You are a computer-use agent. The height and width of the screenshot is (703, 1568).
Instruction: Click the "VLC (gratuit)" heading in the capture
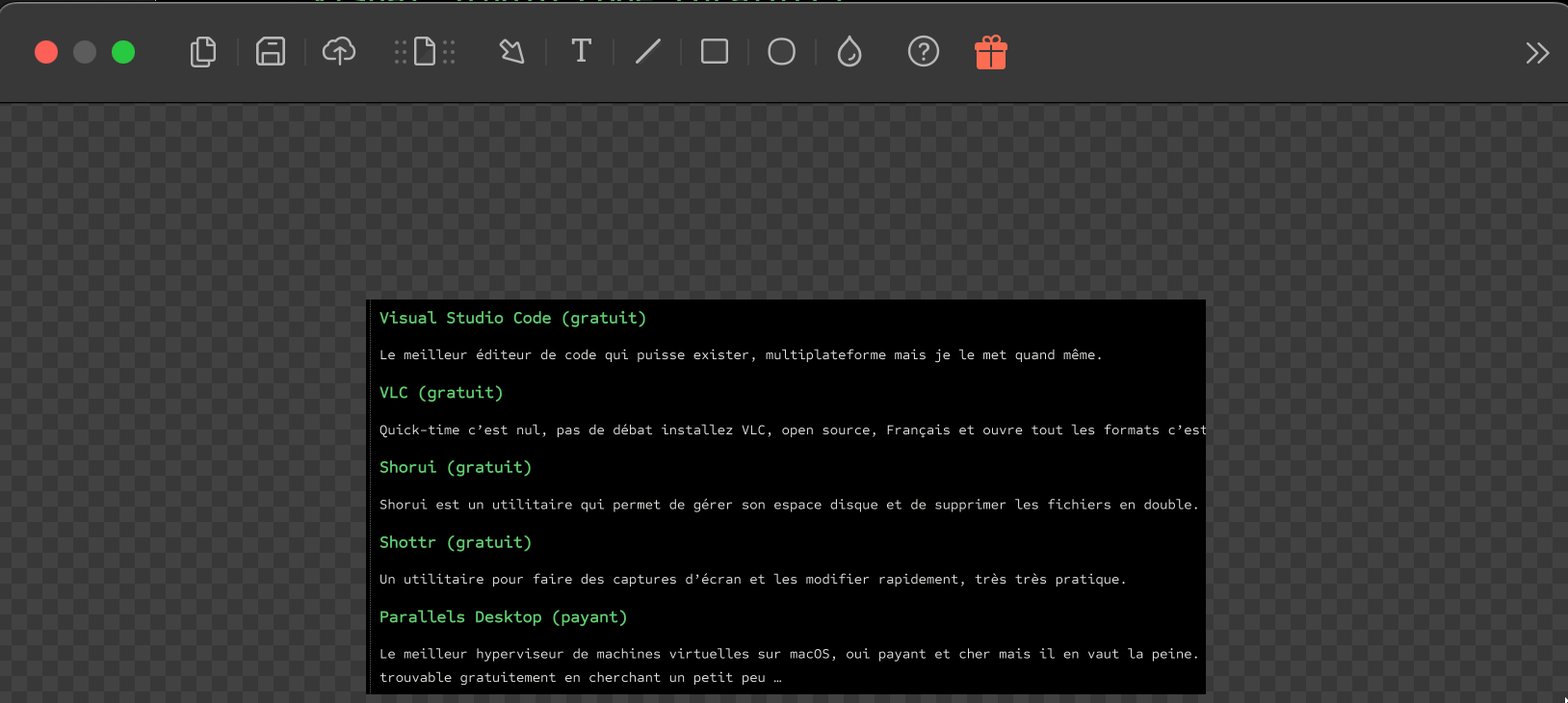[x=441, y=393]
